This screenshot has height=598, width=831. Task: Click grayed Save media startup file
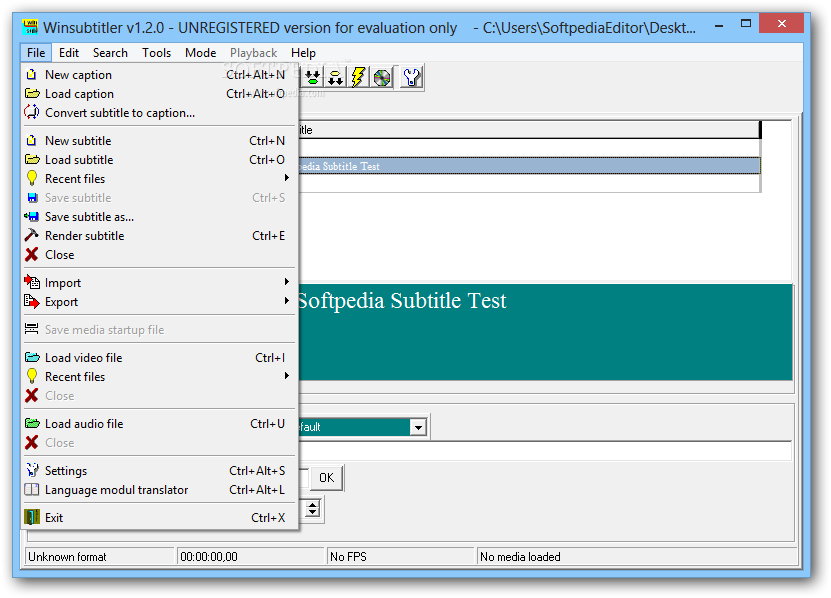click(x=158, y=330)
